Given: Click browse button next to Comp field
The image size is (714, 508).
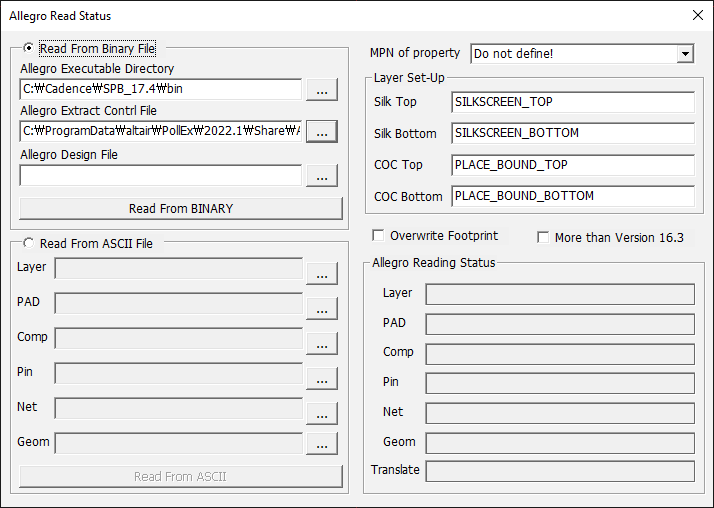Looking at the screenshot, I should pos(321,343).
